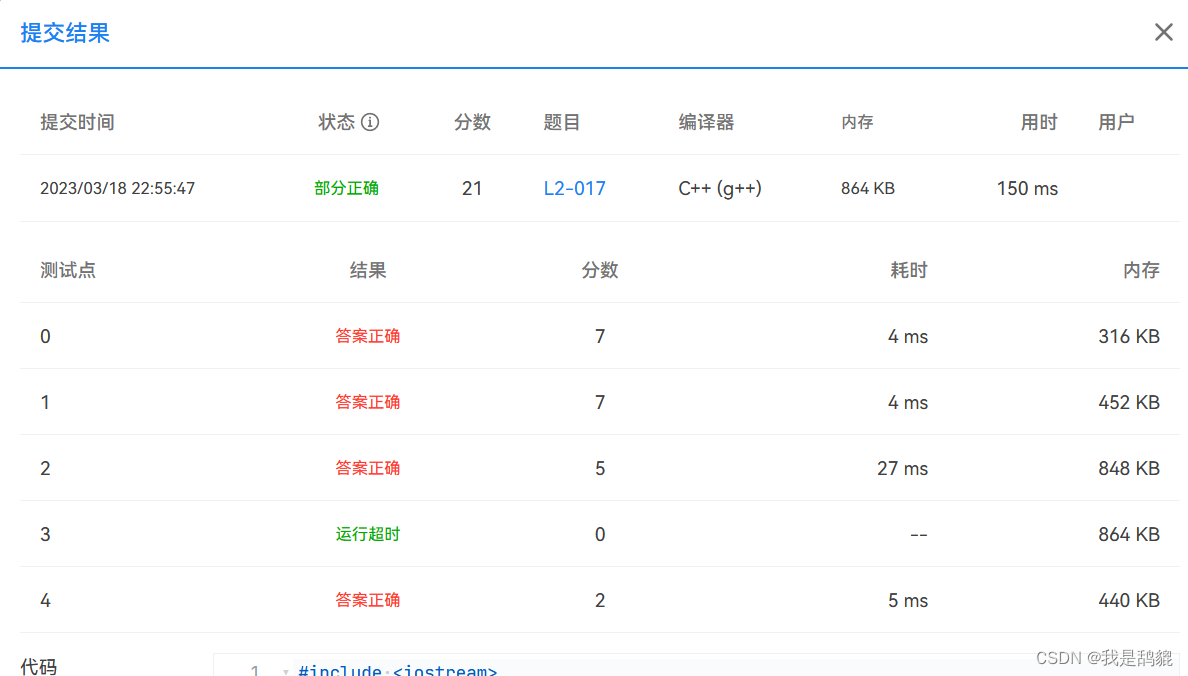Select the 提交时间 column header

(x=75, y=121)
